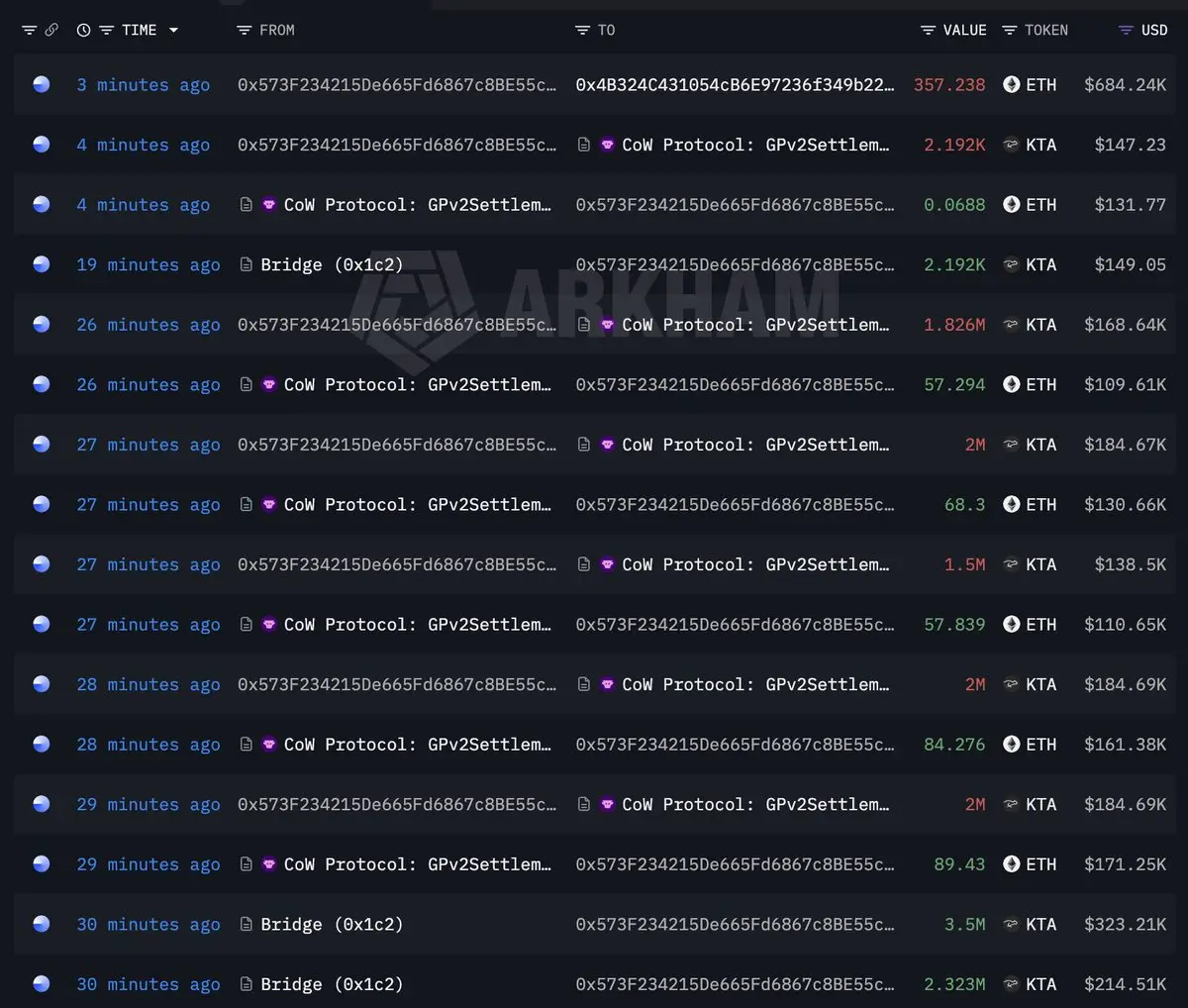Screen dimensions: 1188x1008
Task: Click the KTA icon in the $214.51K row
Action: click(x=1011, y=984)
